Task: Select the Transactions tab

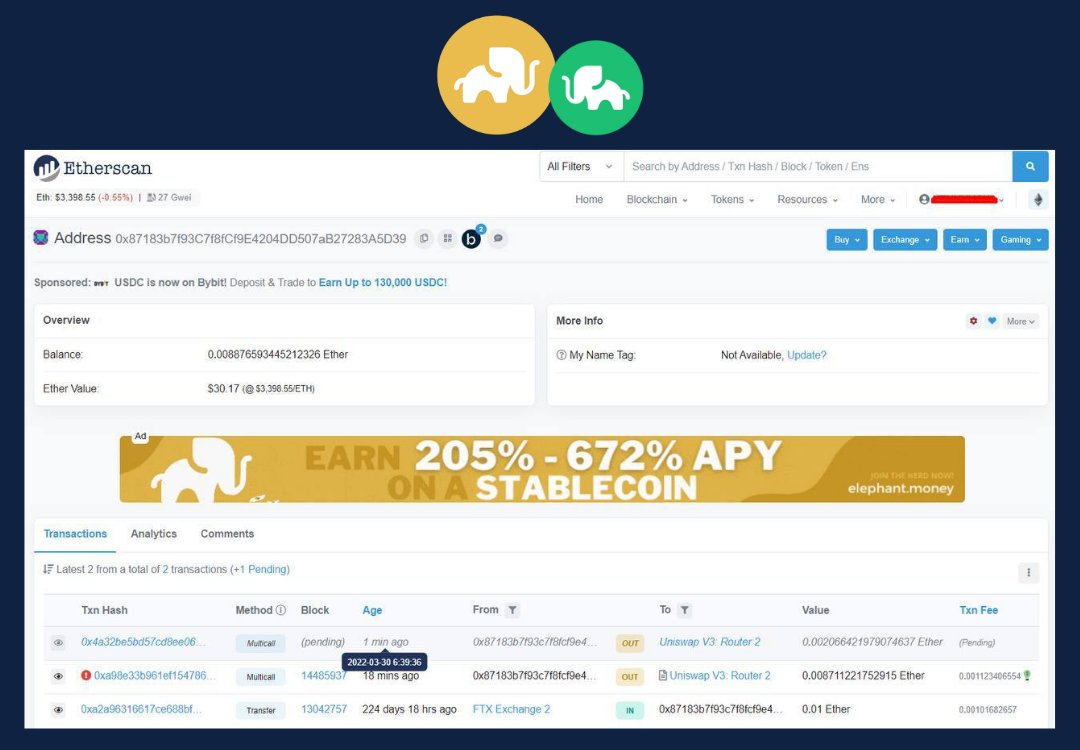Action: pyautogui.click(x=75, y=534)
